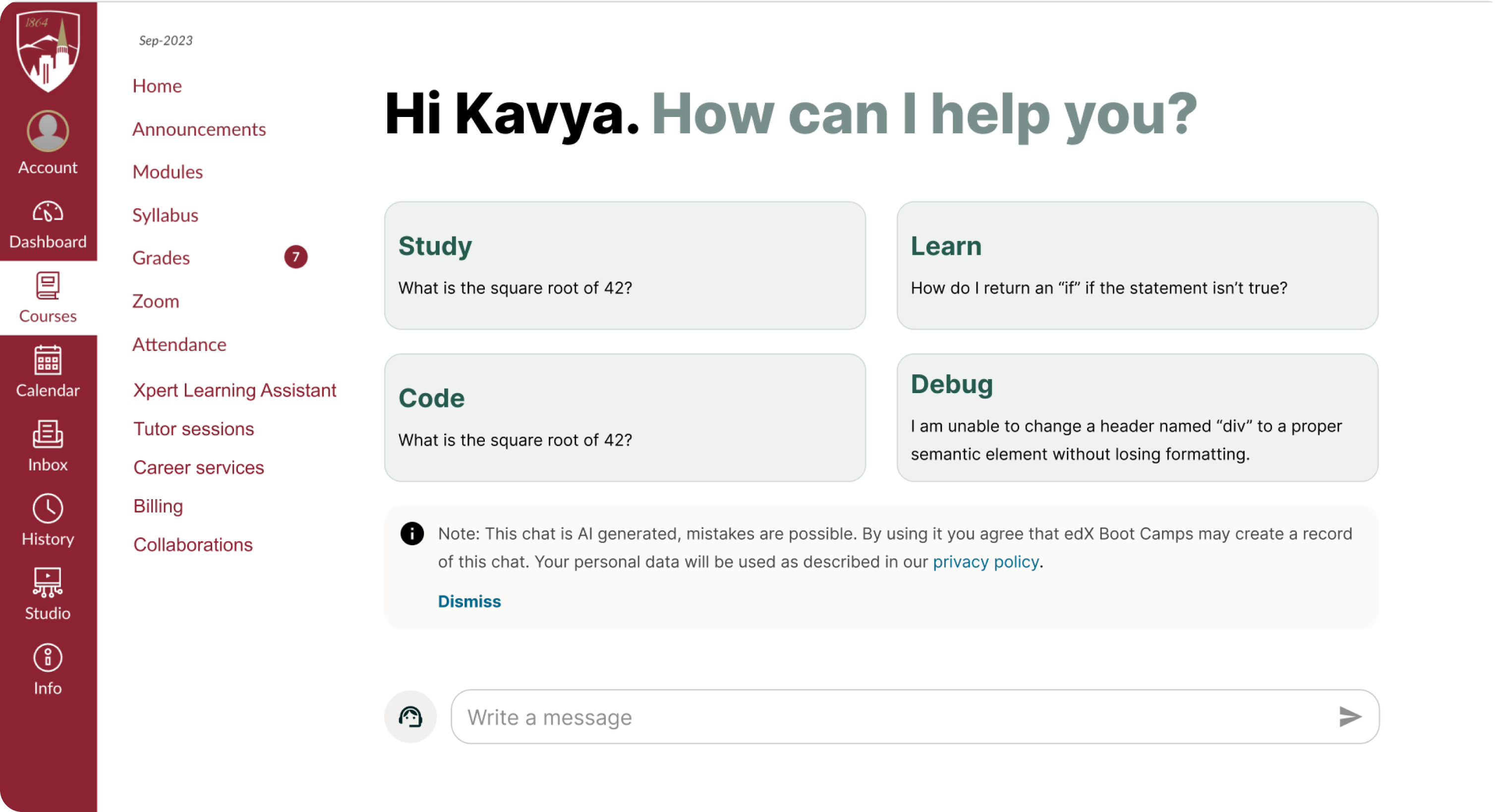Focus the Write a message field
The width and height of the screenshot is (1506, 812).
pos(894,717)
